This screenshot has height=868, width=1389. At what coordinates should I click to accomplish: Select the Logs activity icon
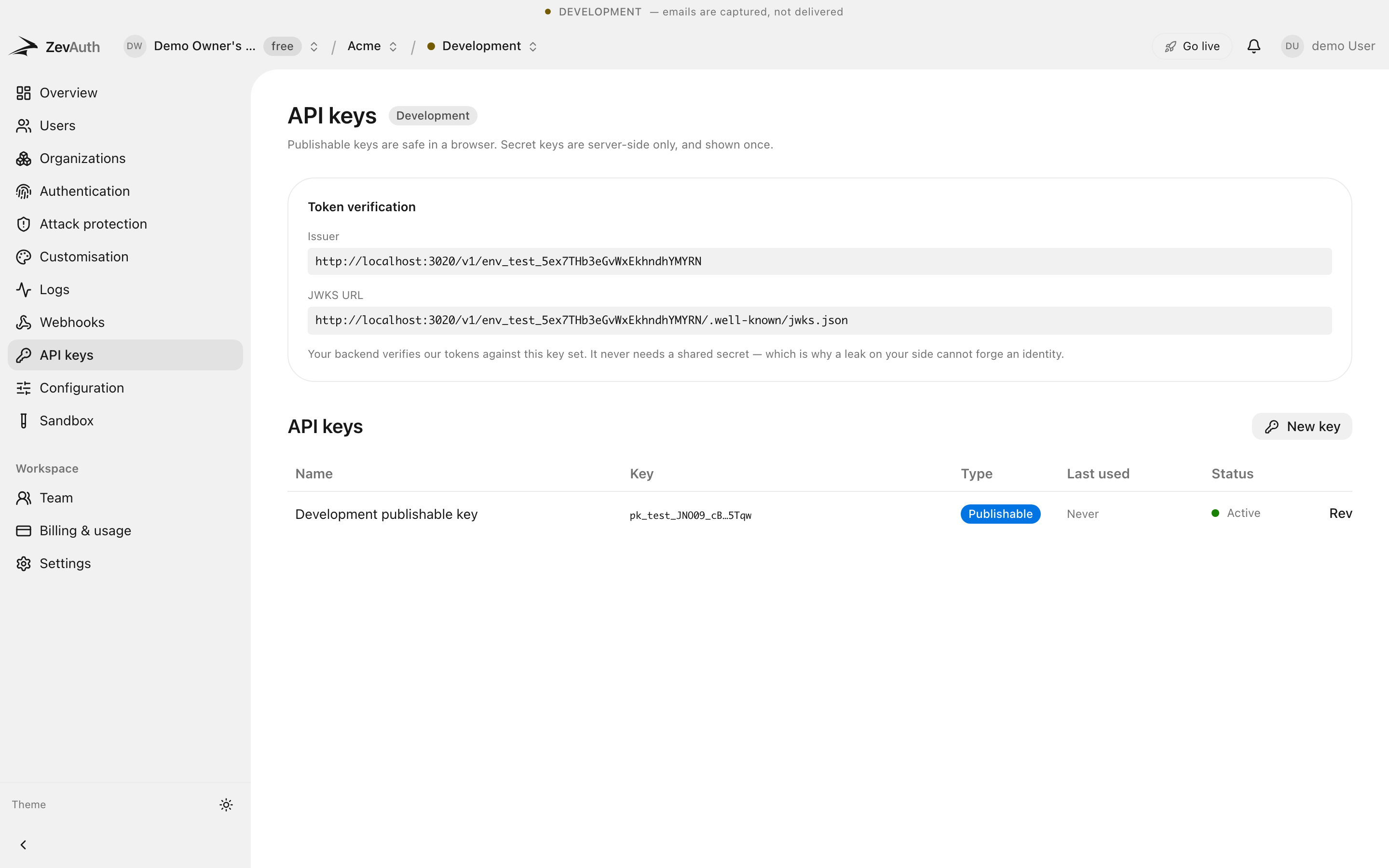[24, 289]
